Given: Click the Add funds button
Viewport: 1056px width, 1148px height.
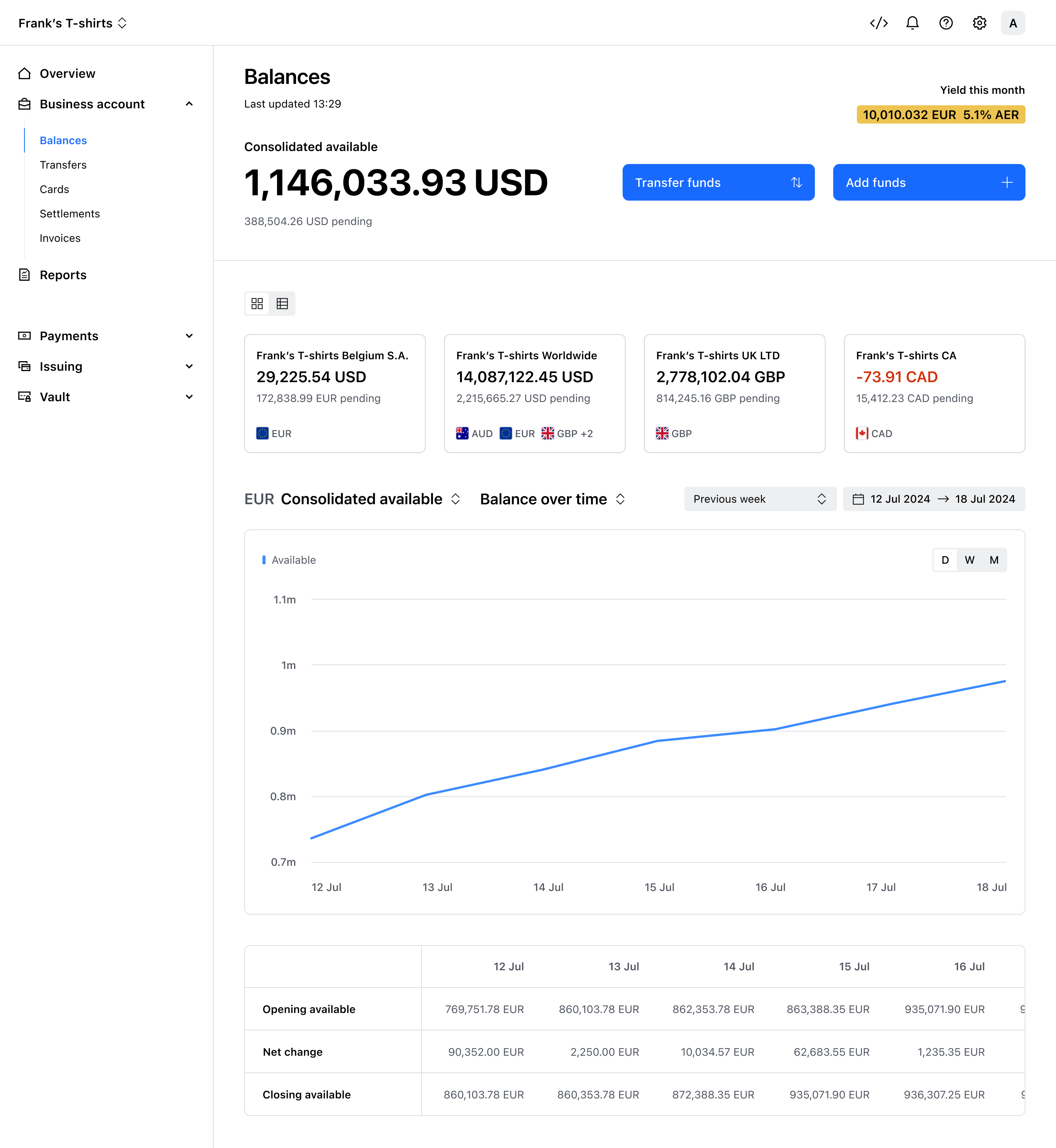Looking at the screenshot, I should pos(929,182).
